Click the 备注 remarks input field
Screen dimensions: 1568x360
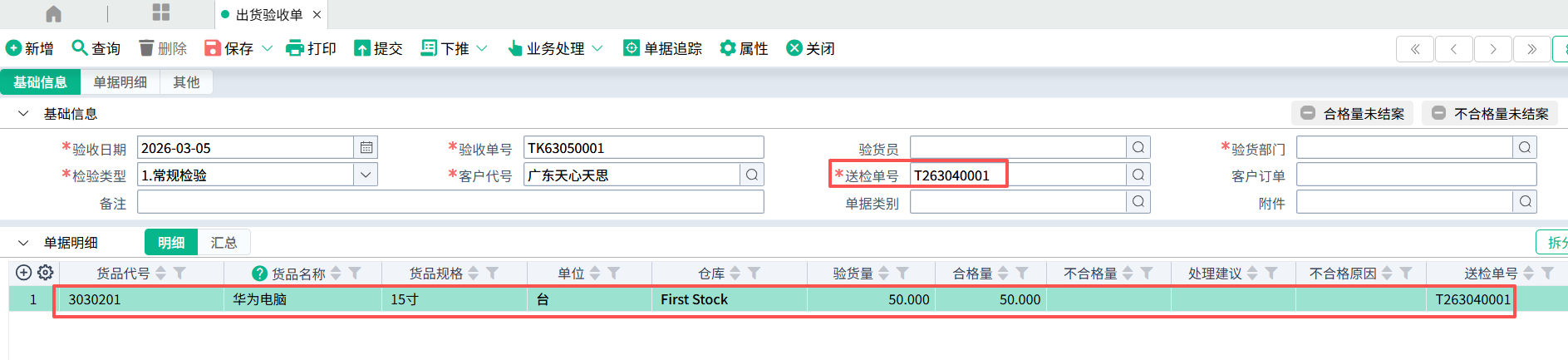click(450, 202)
